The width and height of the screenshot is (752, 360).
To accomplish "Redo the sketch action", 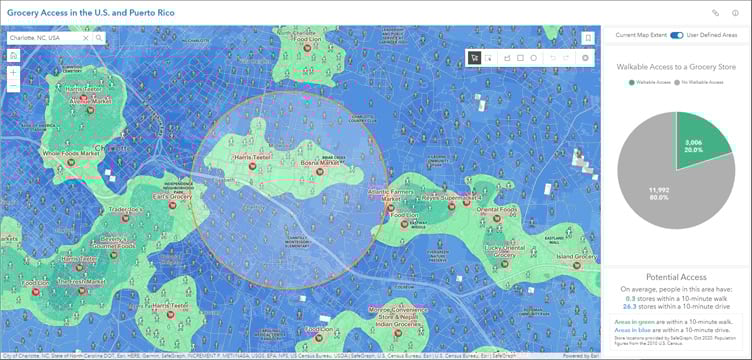I will click(x=566, y=58).
